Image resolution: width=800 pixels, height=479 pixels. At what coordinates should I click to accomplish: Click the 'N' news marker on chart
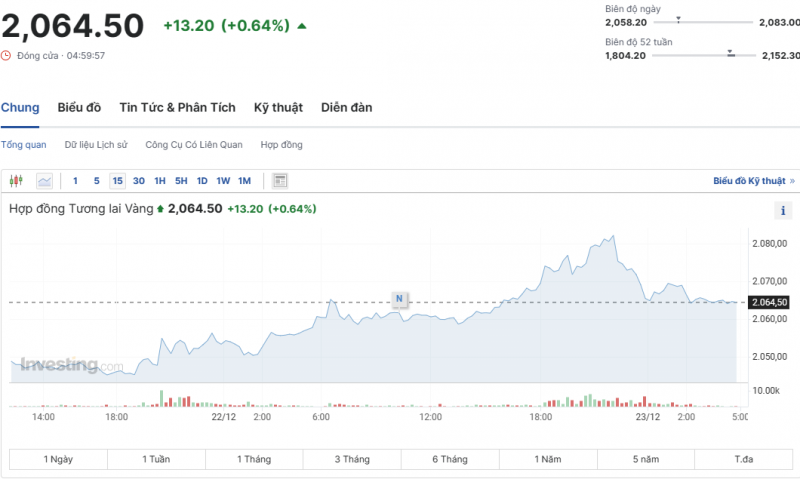pos(399,298)
